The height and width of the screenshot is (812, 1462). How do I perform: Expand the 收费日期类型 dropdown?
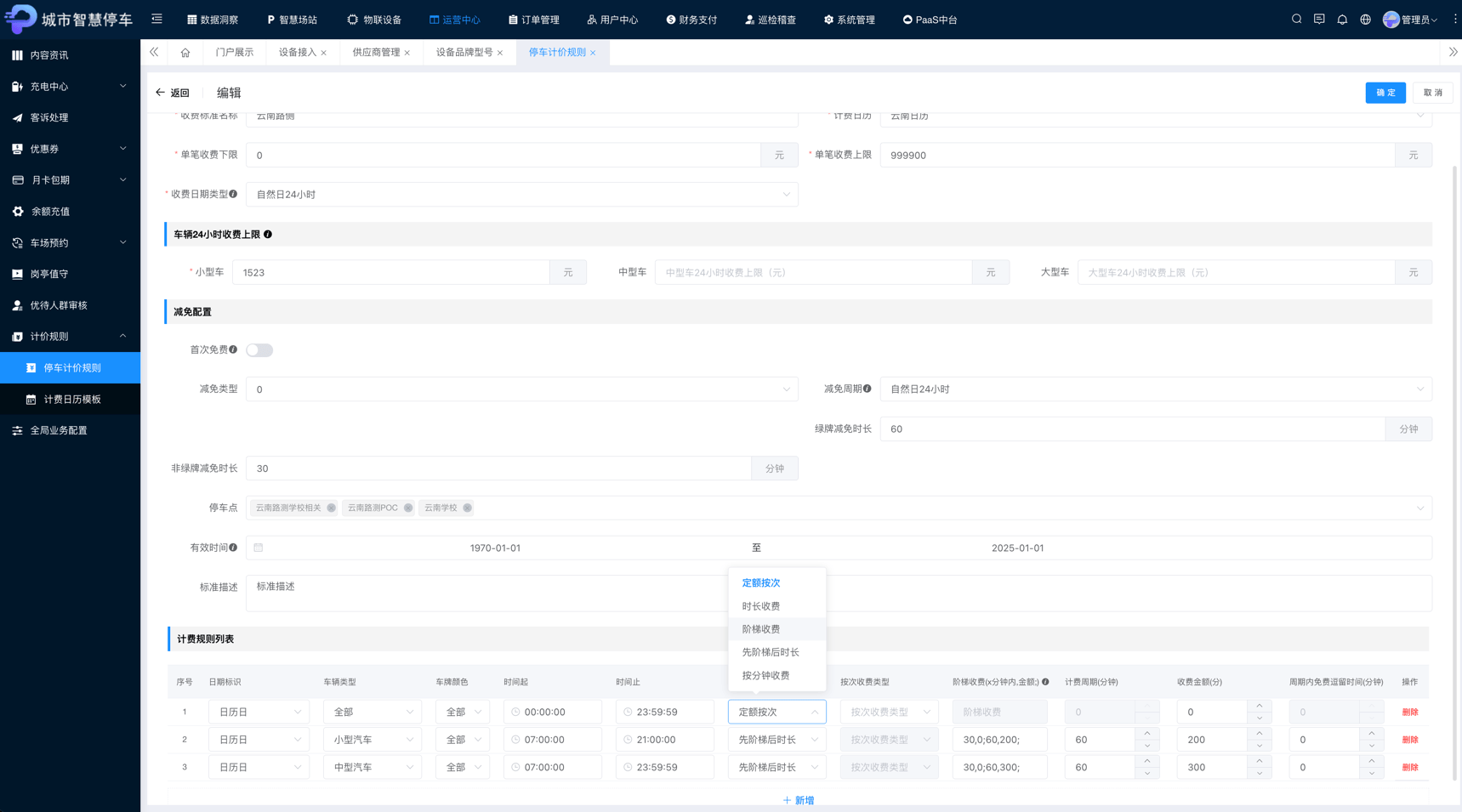point(522,195)
